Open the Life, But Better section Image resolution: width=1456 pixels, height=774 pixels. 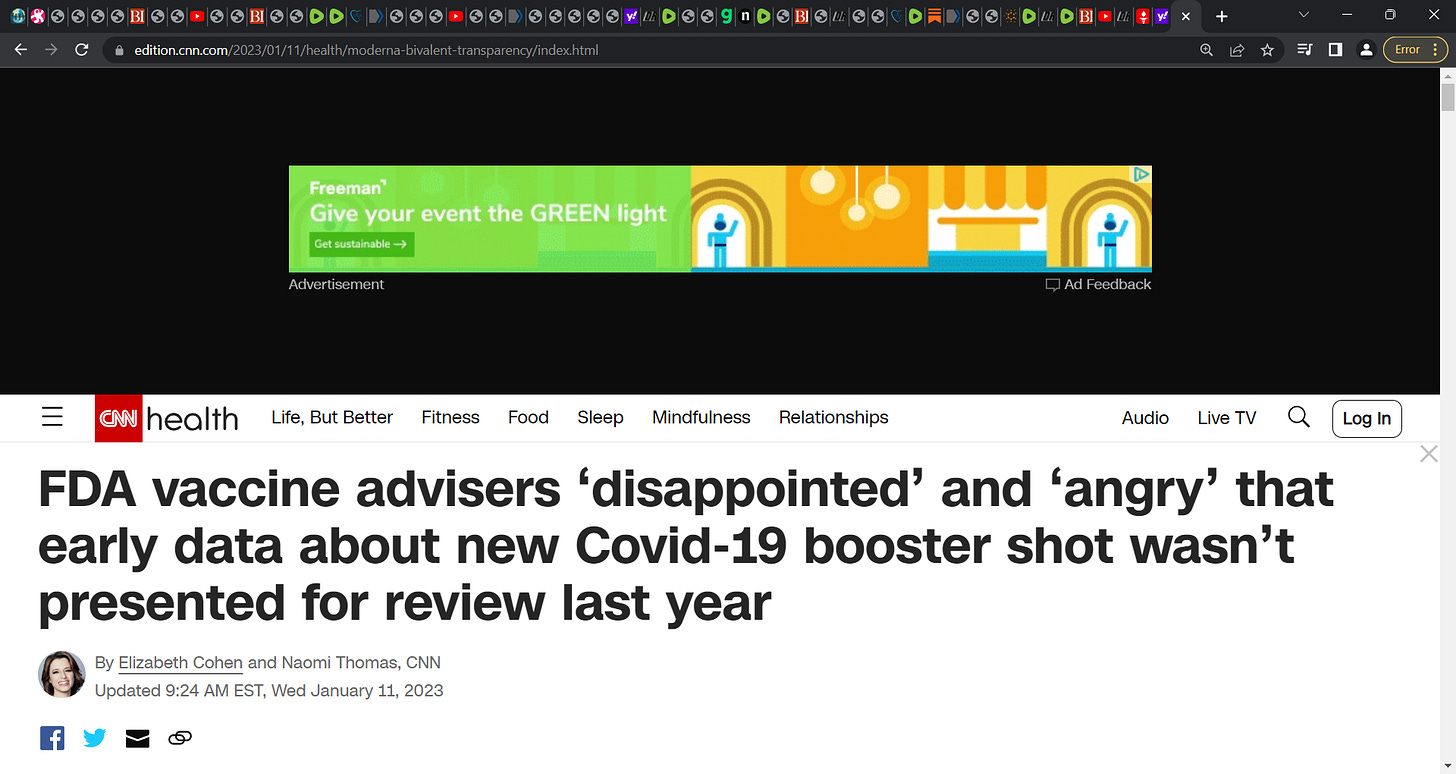click(332, 417)
